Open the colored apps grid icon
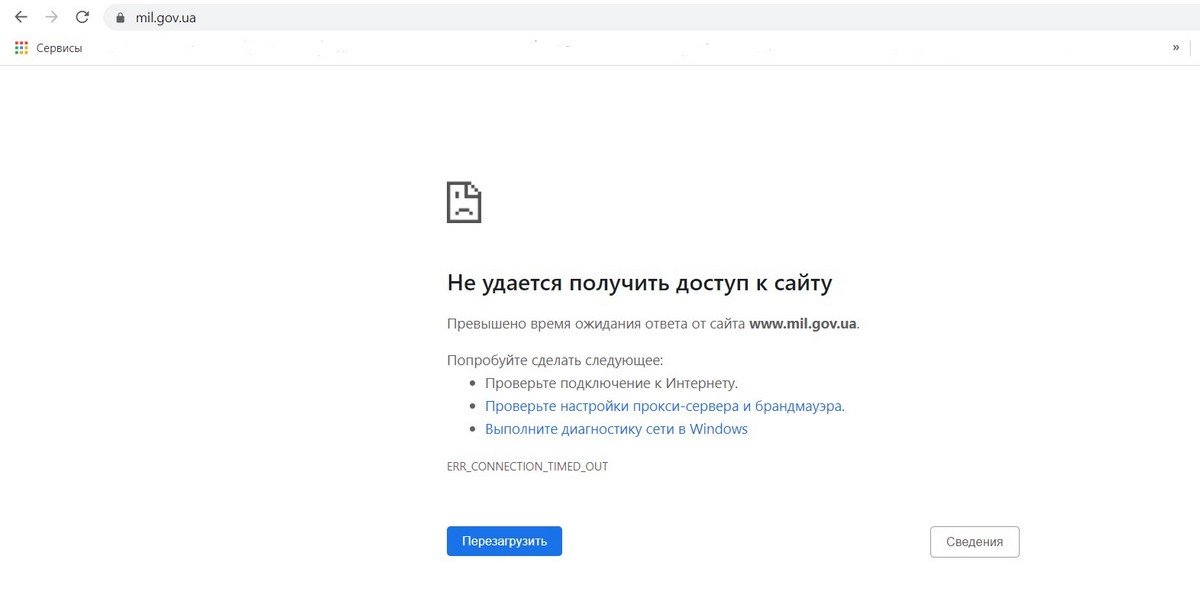1200x589 pixels. [x=22, y=47]
